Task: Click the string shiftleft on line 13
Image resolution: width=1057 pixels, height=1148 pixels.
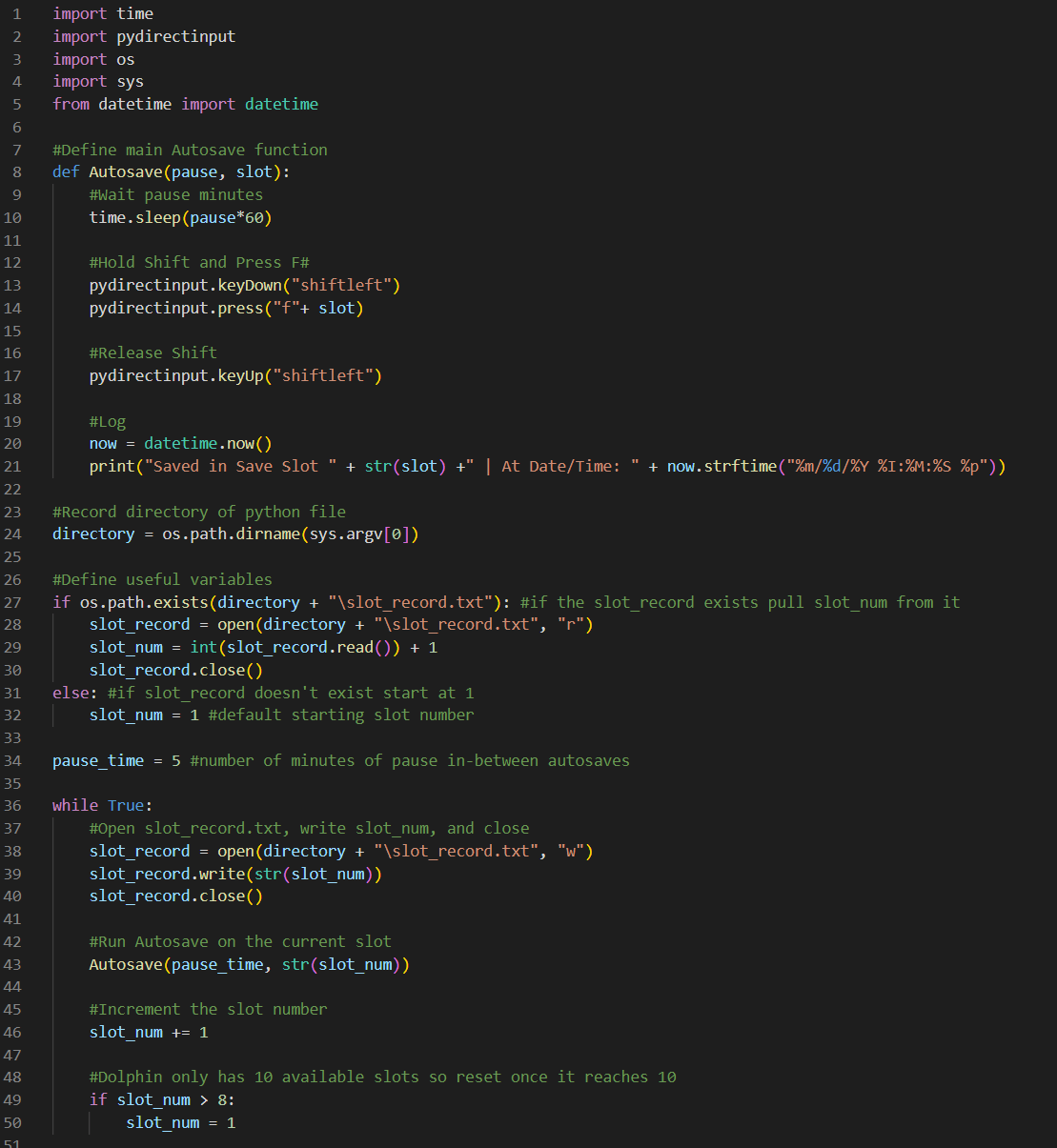Action: coord(342,285)
